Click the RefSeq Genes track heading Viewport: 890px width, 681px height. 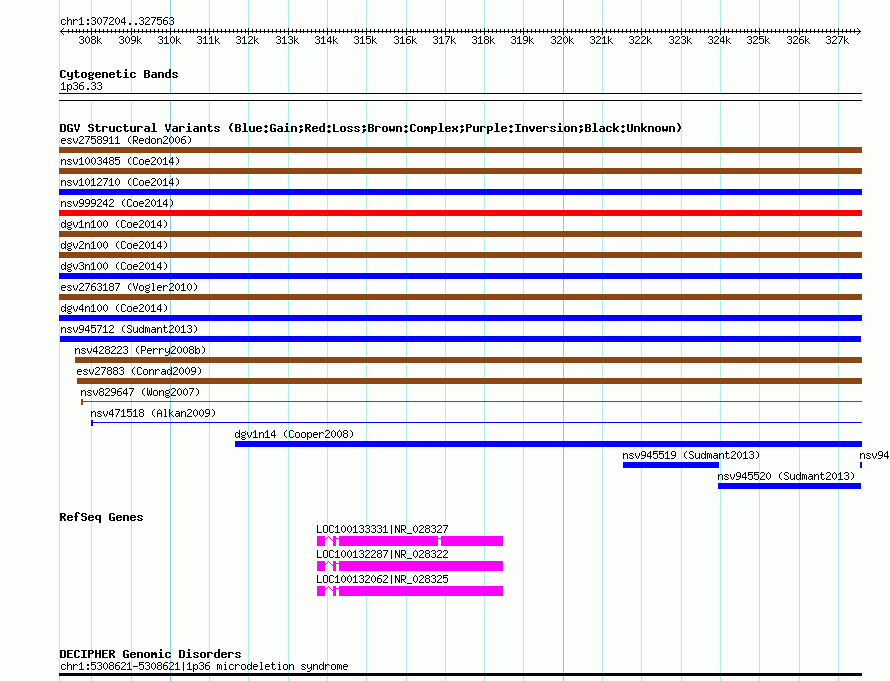coord(102,517)
